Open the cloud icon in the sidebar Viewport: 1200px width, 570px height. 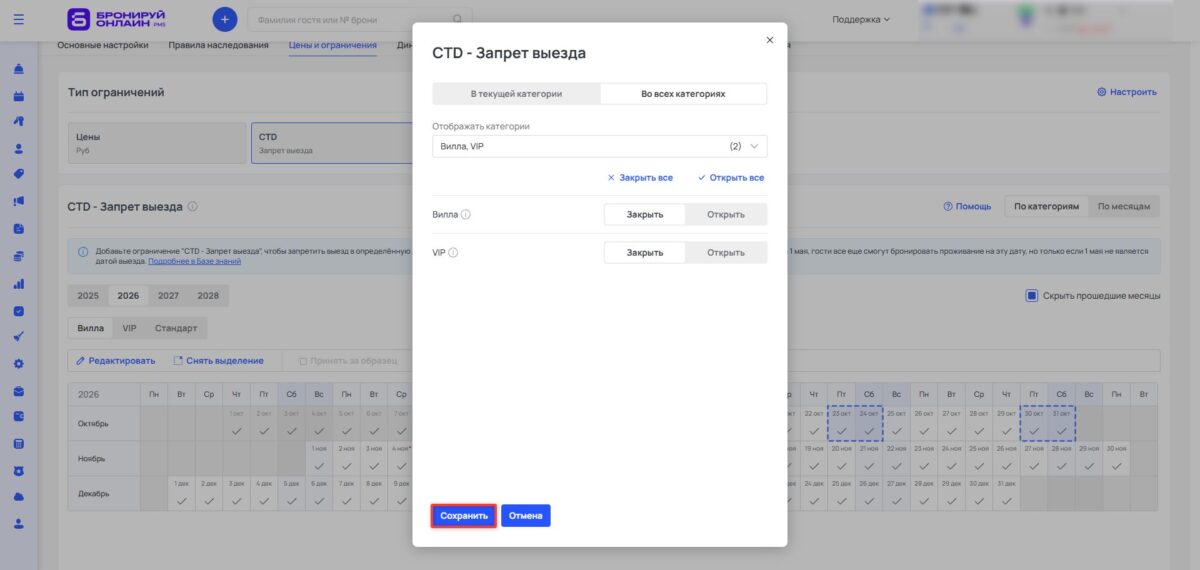pos(19,496)
